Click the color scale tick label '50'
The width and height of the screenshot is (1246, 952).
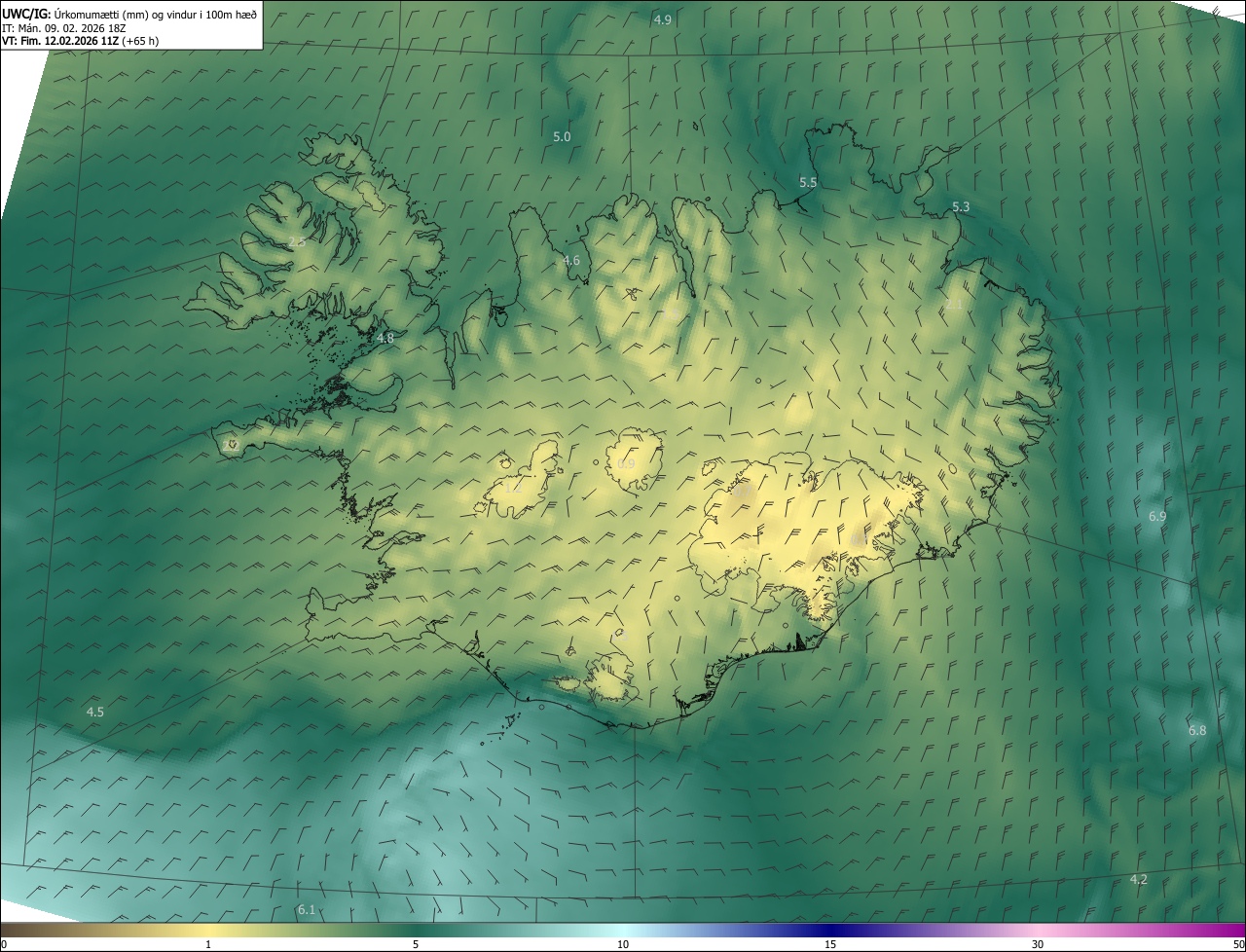[1238, 944]
